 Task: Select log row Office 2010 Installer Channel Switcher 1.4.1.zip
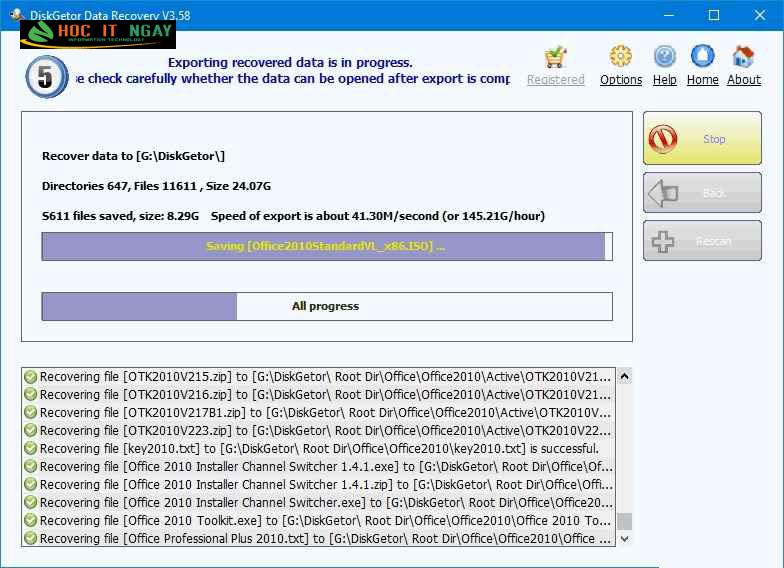319,484
